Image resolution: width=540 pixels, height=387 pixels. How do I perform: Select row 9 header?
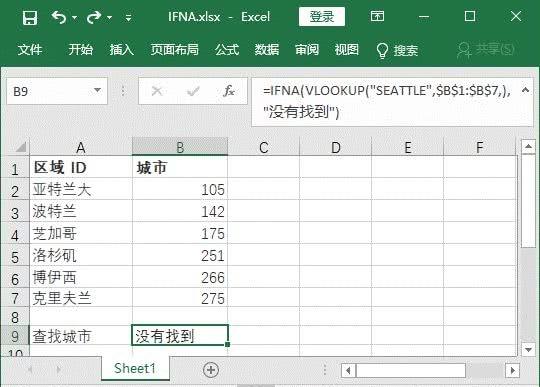[15, 336]
